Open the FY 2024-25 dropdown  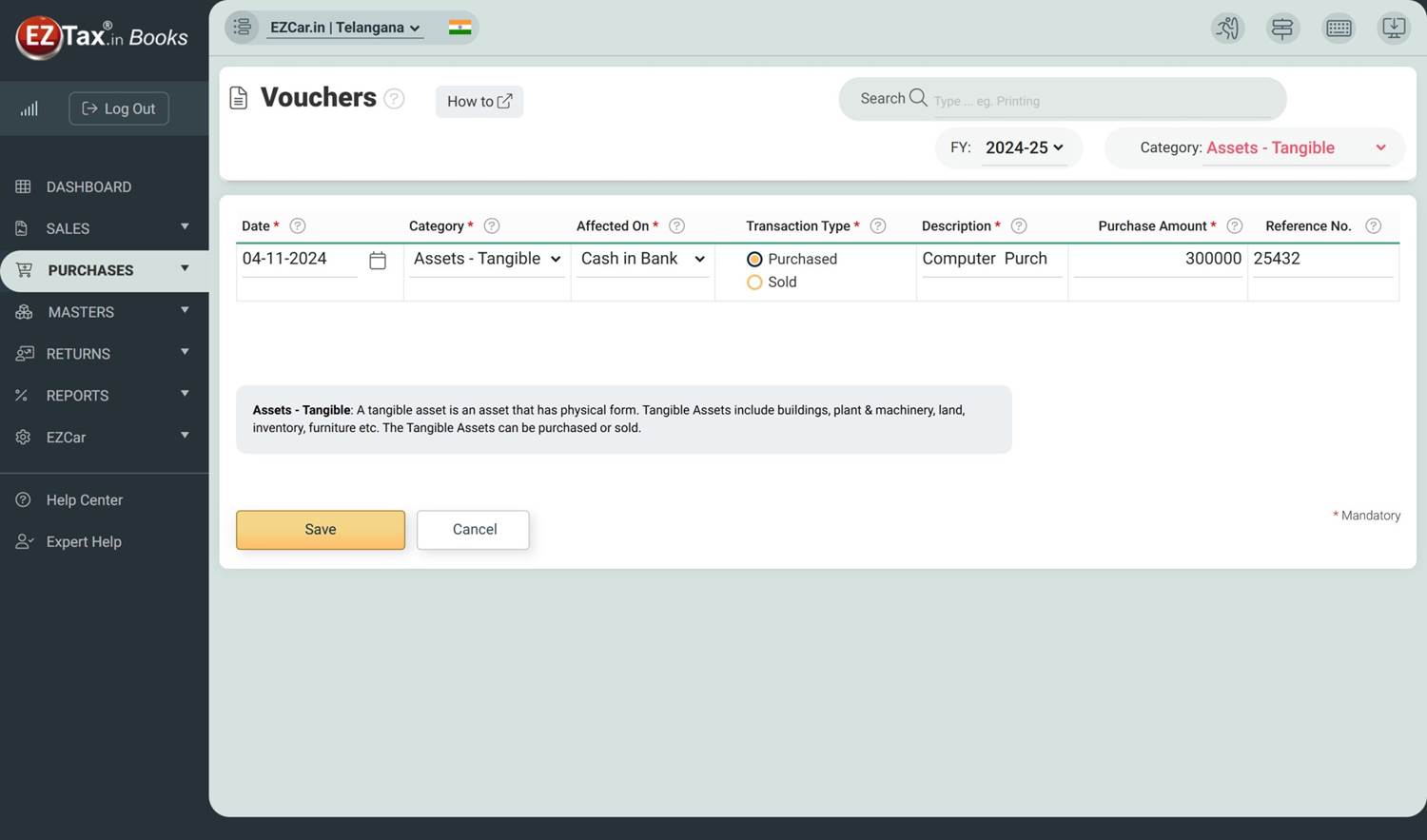coord(1023,148)
